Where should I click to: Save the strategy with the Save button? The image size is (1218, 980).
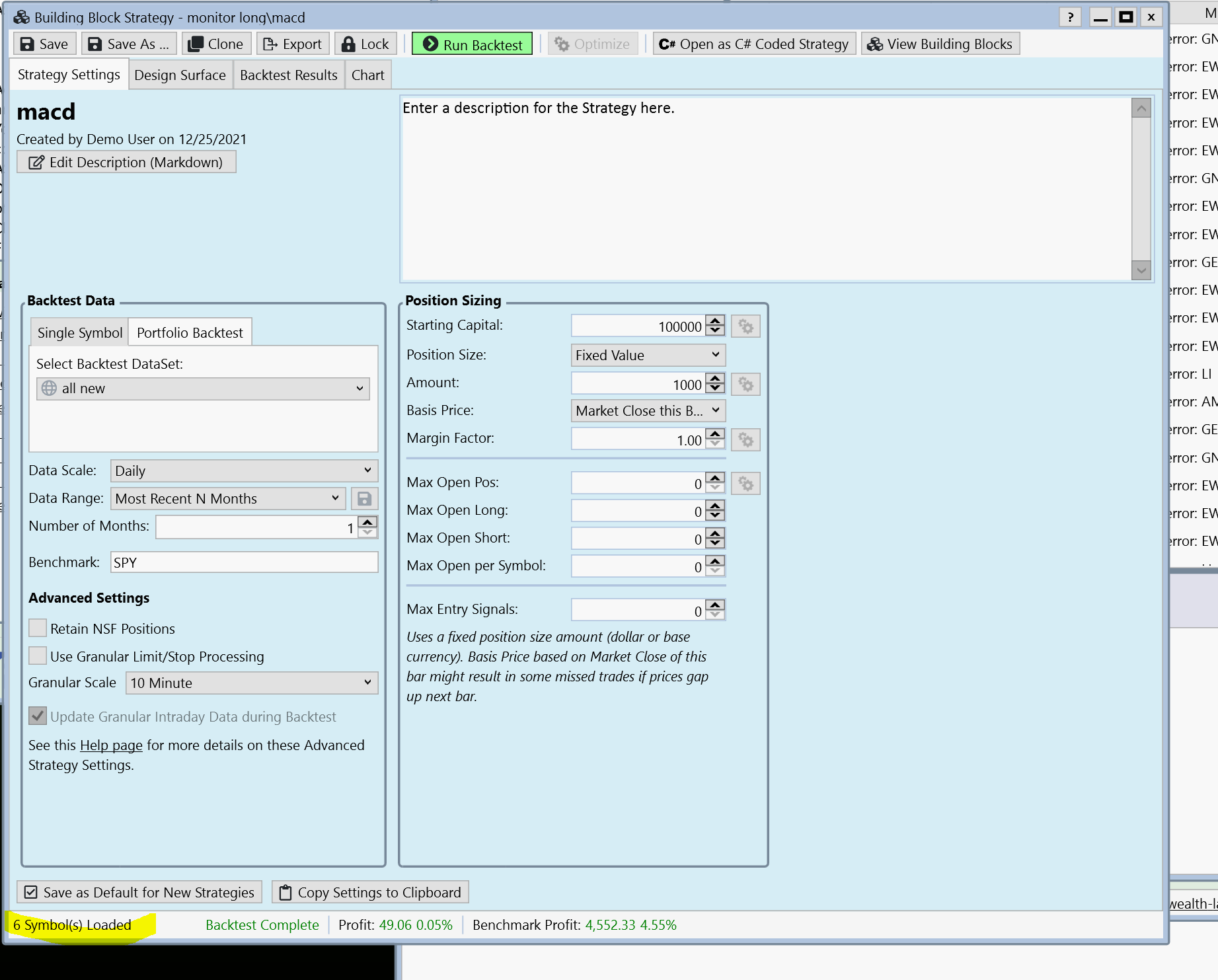pos(44,44)
